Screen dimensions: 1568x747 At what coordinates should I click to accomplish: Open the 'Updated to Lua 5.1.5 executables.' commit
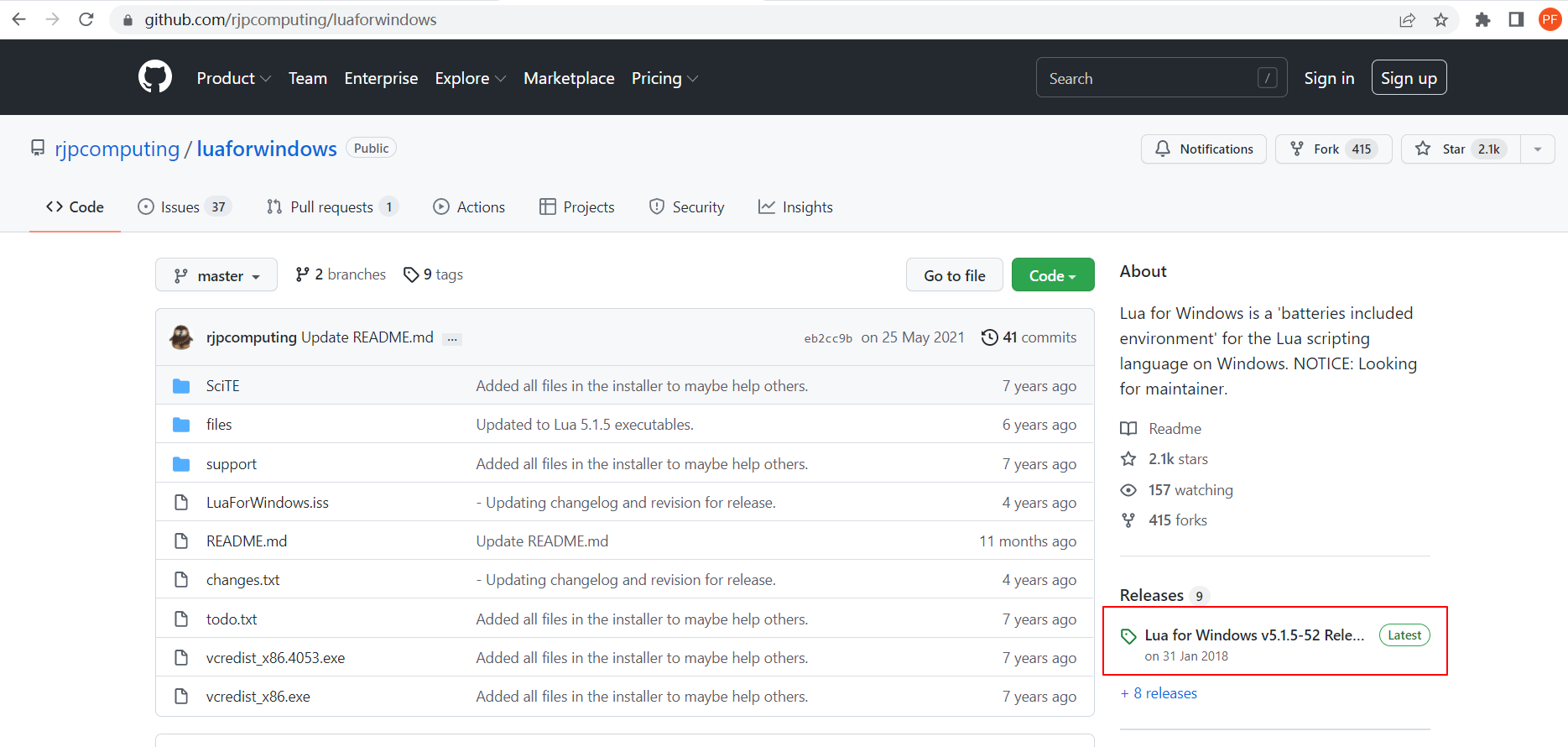coord(585,425)
